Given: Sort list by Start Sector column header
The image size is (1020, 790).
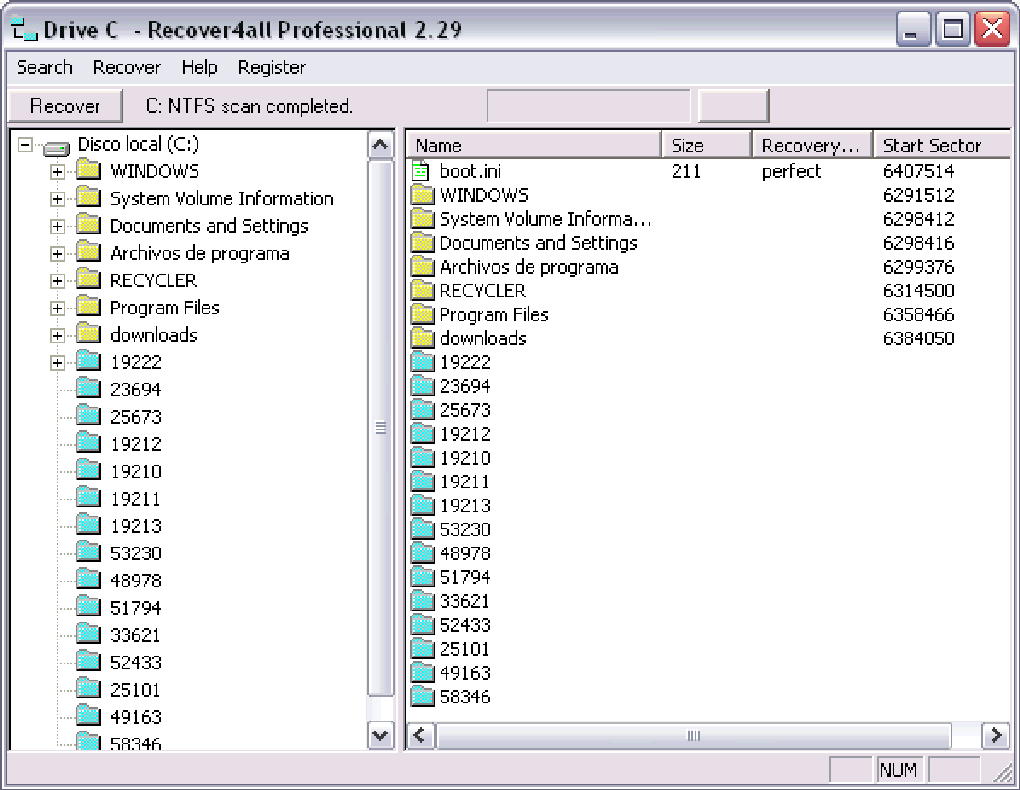Looking at the screenshot, I should click(943, 145).
